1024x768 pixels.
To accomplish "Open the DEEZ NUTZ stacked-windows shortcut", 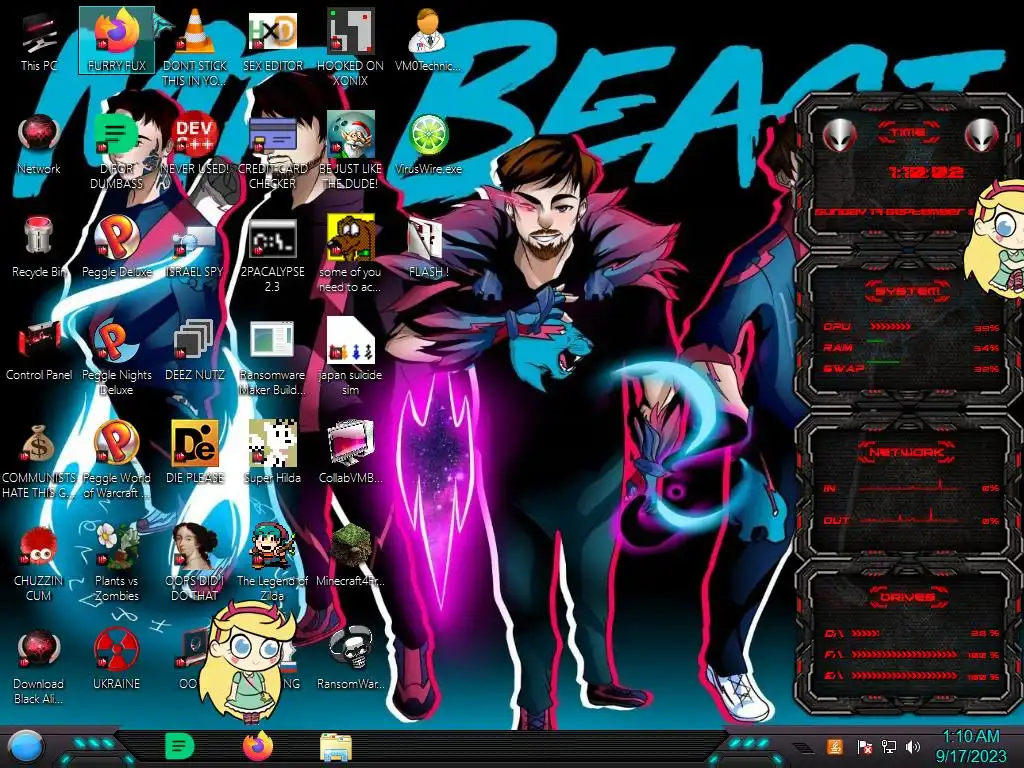I will click(x=195, y=350).
